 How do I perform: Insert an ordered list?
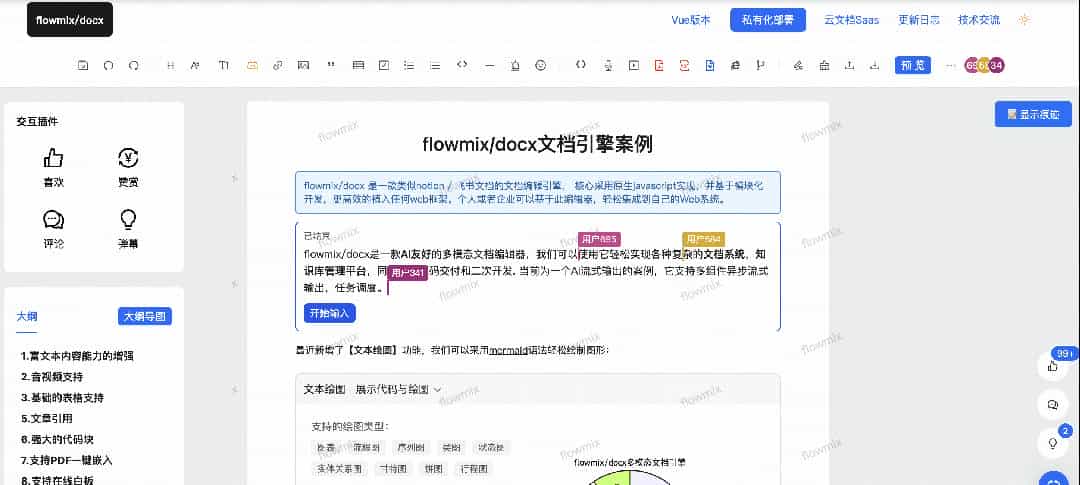tap(435, 65)
